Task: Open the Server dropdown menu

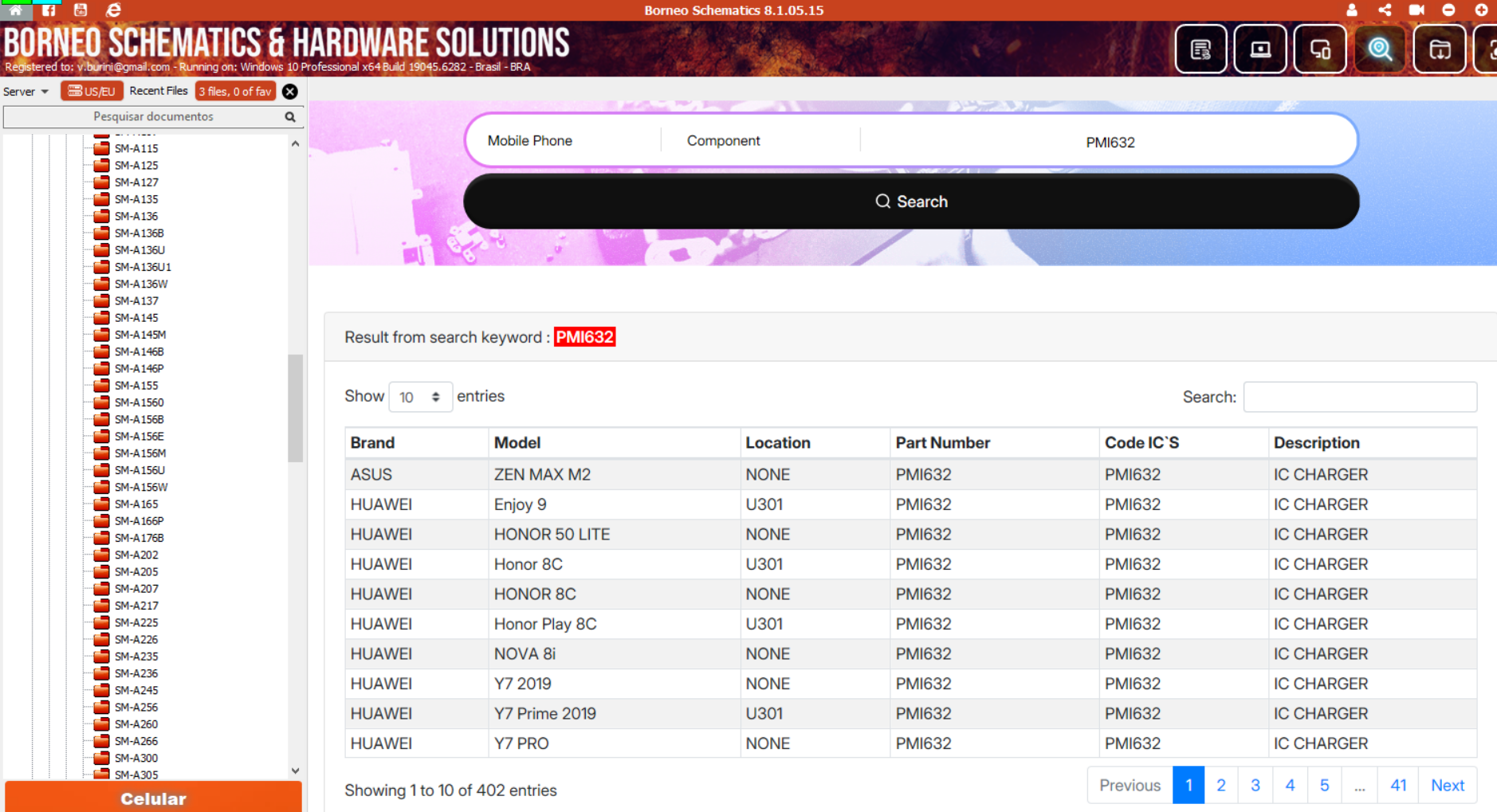Action: point(26,92)
